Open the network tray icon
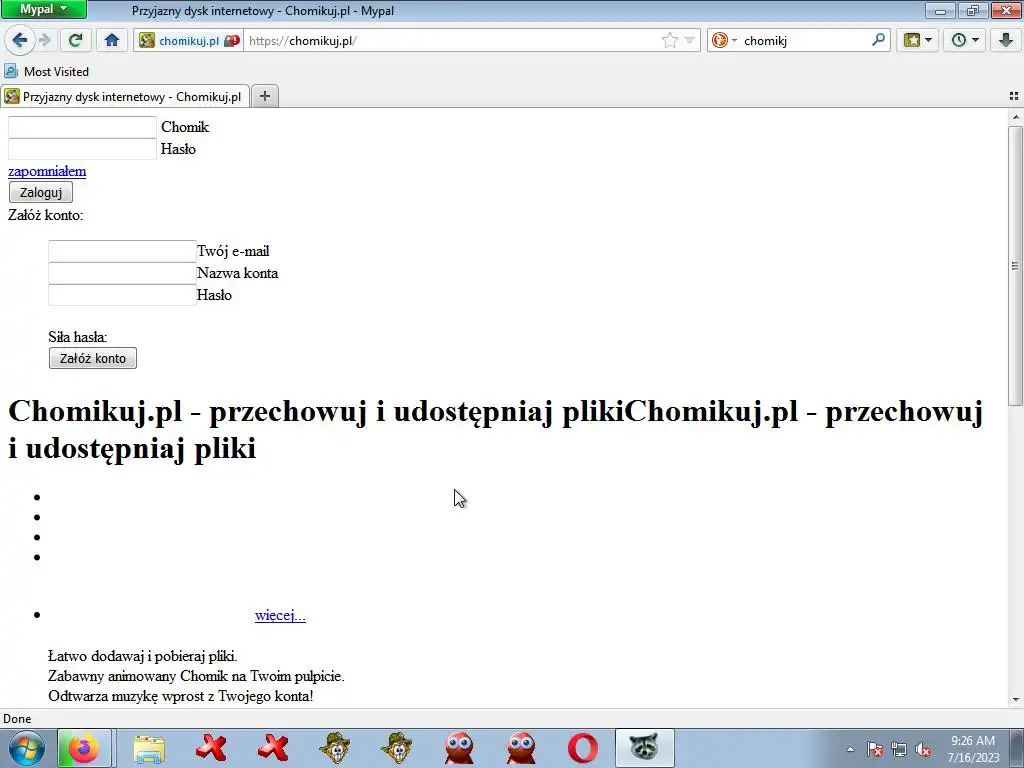The height and width of the screenshot is (768, 1024). coord(899,750)
